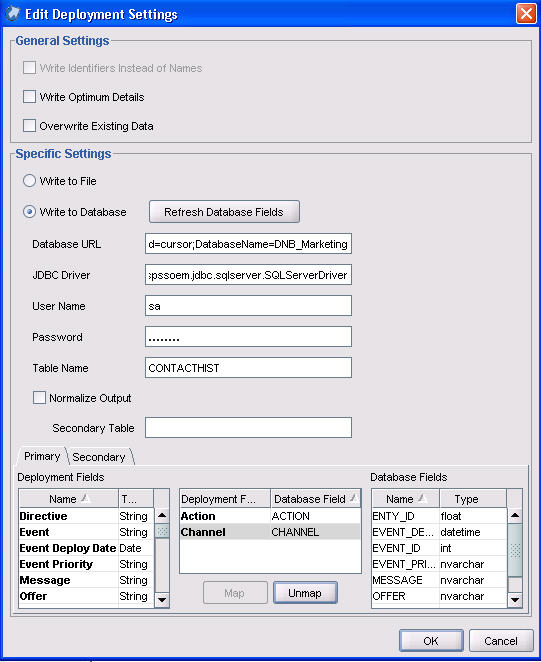Viewport: 541px width, 662px height.
Task: Click the Database Fields scrollbar thumb
Action: coord(515,550)
